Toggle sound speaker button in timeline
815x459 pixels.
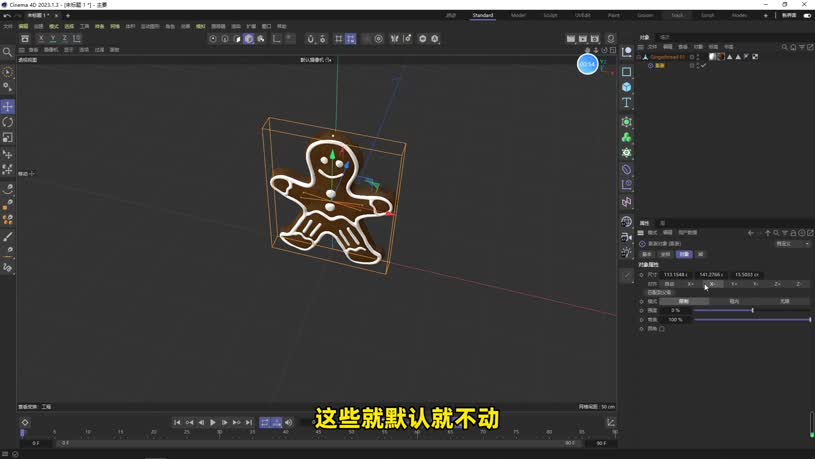click(x=288, y=423)
